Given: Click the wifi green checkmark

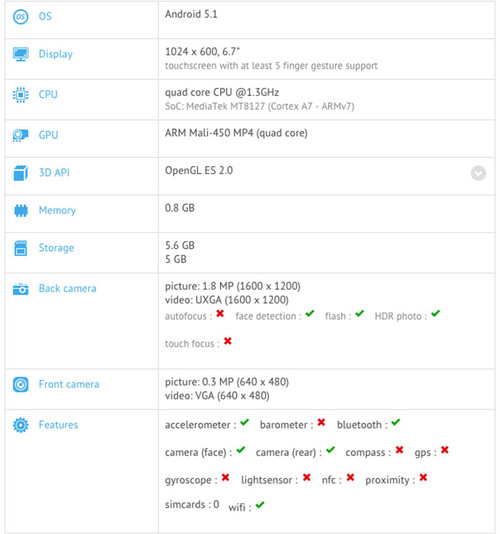Looking at the screenshot, I should pyautogui.click(x=260, y=505).
